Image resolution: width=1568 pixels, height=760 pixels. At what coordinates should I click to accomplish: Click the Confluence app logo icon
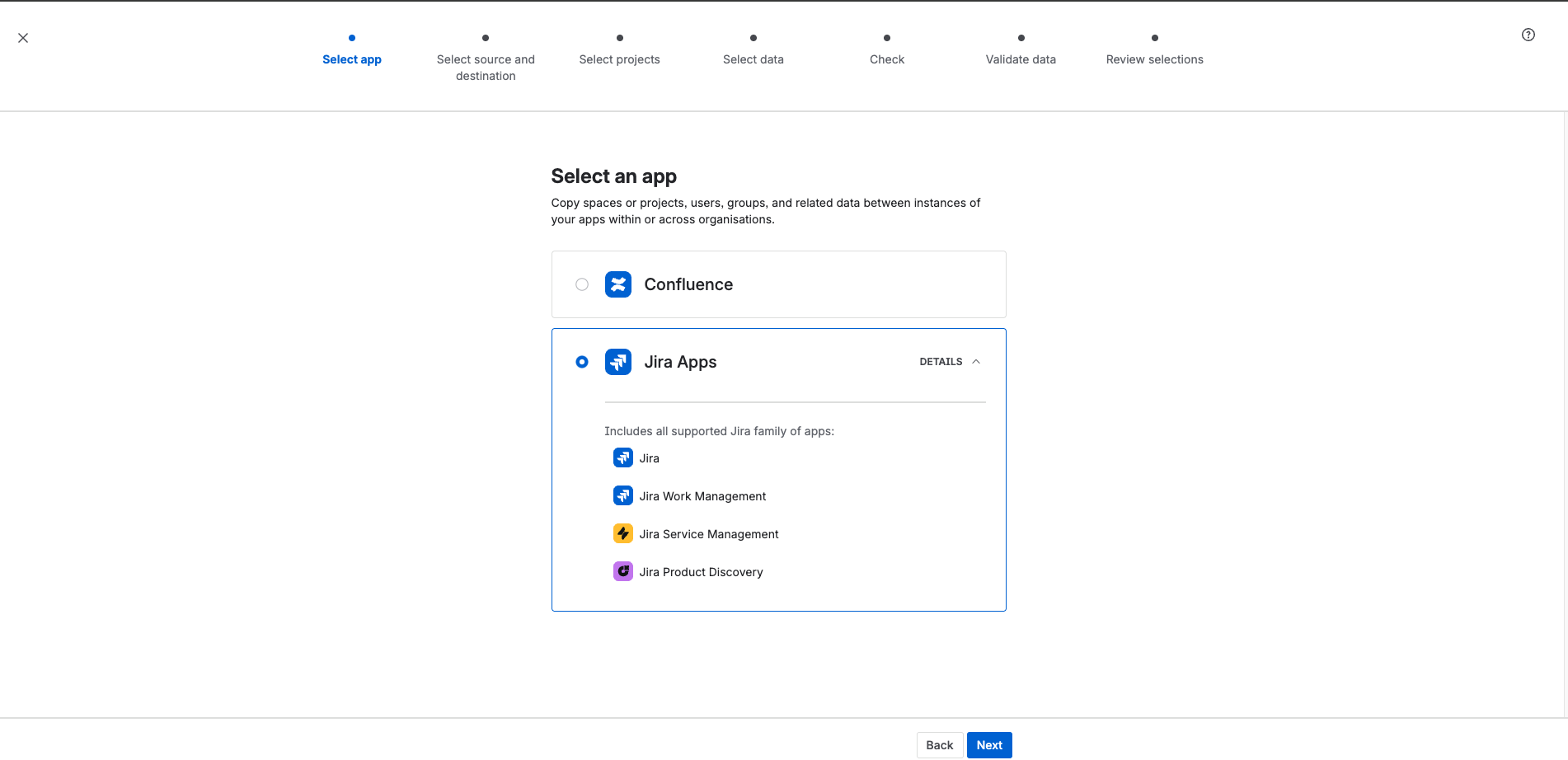click(617, 284)
